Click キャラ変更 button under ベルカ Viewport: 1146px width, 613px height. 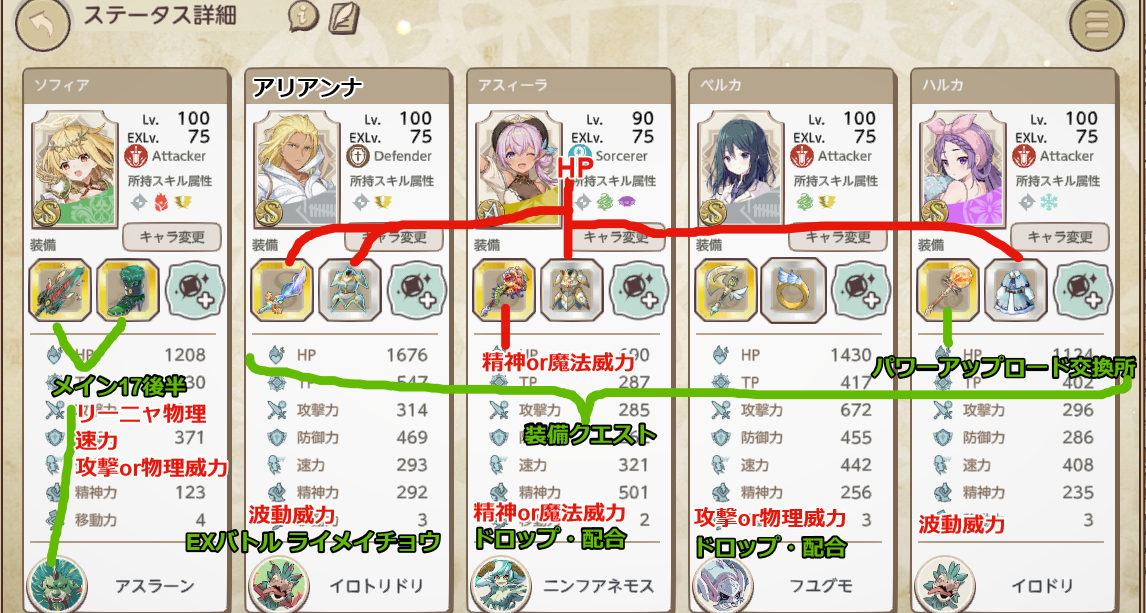838,237
